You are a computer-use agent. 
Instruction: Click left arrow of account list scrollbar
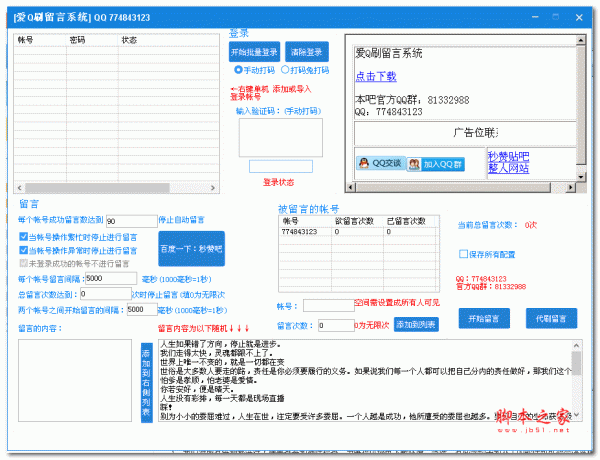tap(20, 188)
